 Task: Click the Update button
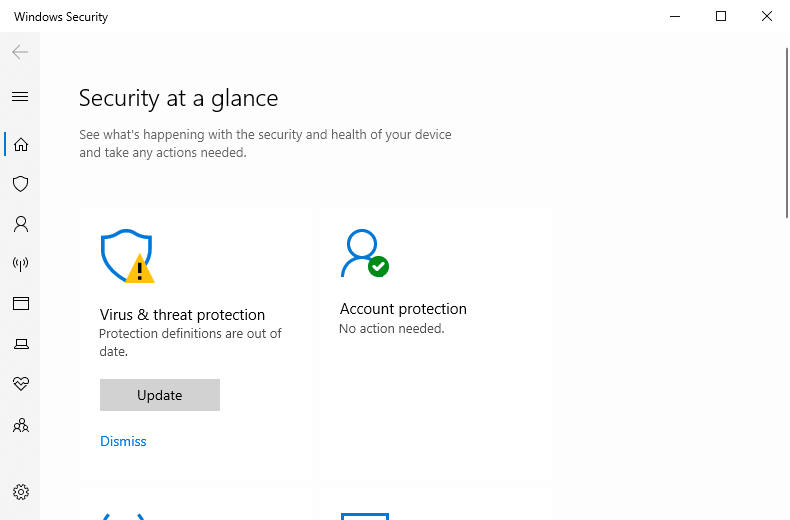click(160, 395)
